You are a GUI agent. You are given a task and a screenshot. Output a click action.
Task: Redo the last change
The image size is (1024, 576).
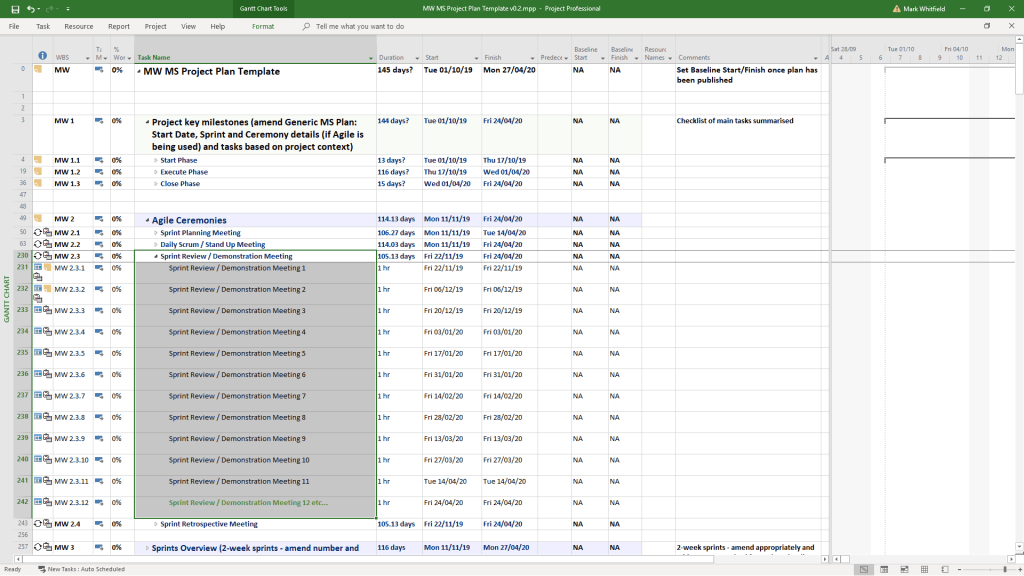point(49,7)
